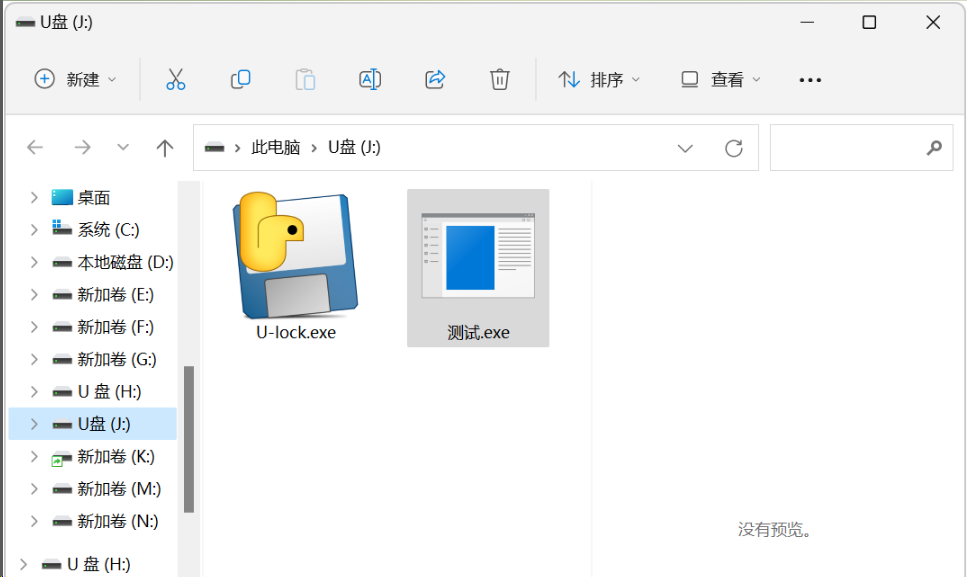
Task: Expand 新加卷 (F:) tree node
Action: coord(34,327)
